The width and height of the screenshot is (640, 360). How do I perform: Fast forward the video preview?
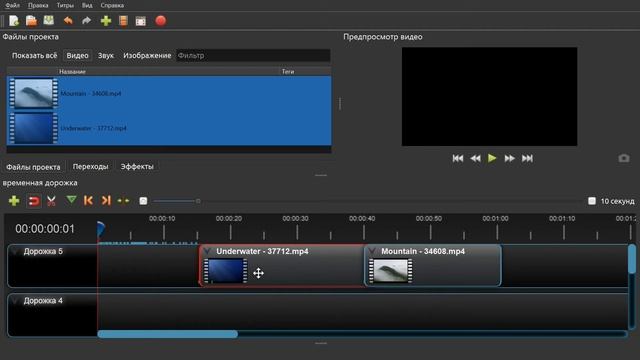click(509, 158)
